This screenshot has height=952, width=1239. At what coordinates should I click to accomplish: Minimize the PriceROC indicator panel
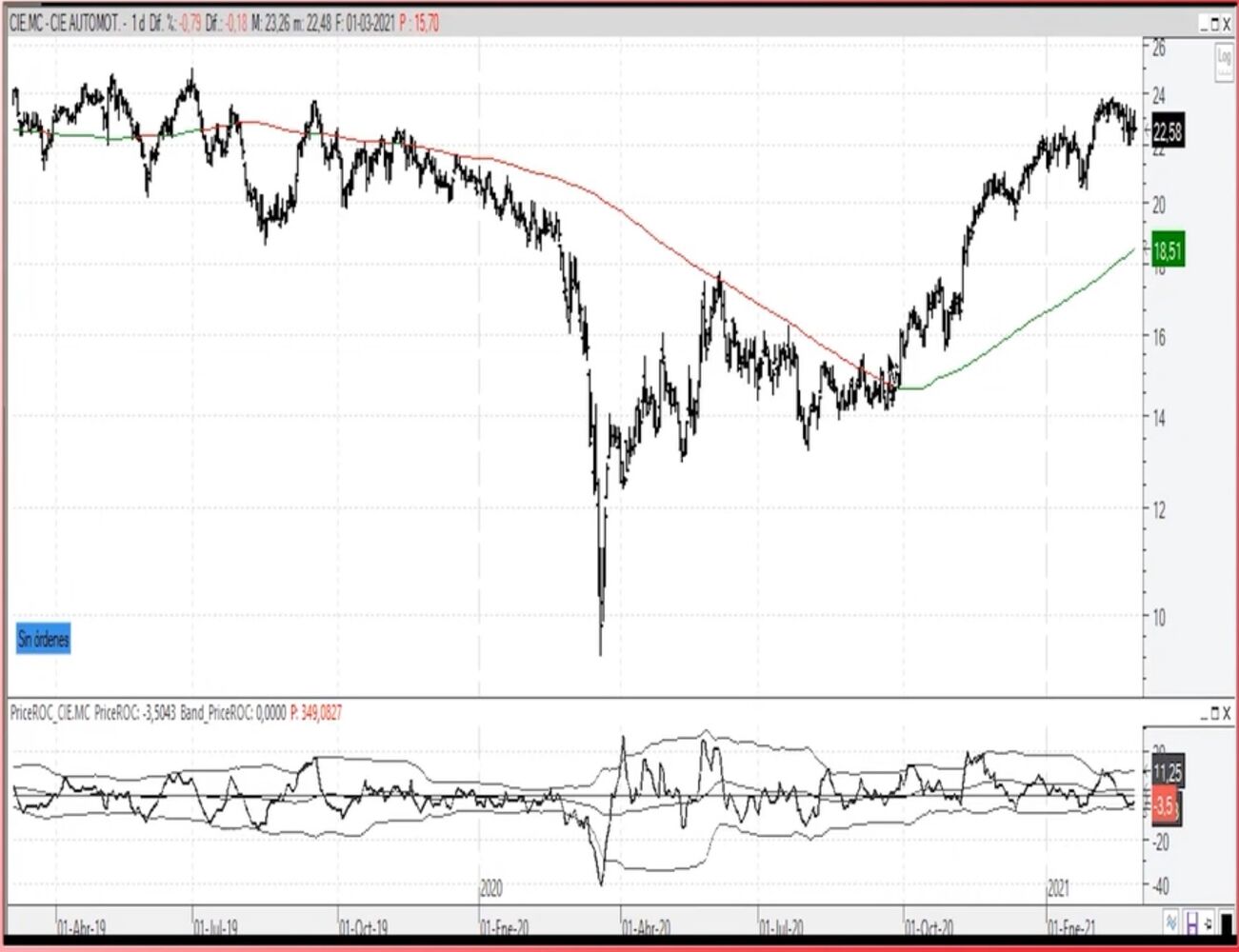pos(1204,714)
